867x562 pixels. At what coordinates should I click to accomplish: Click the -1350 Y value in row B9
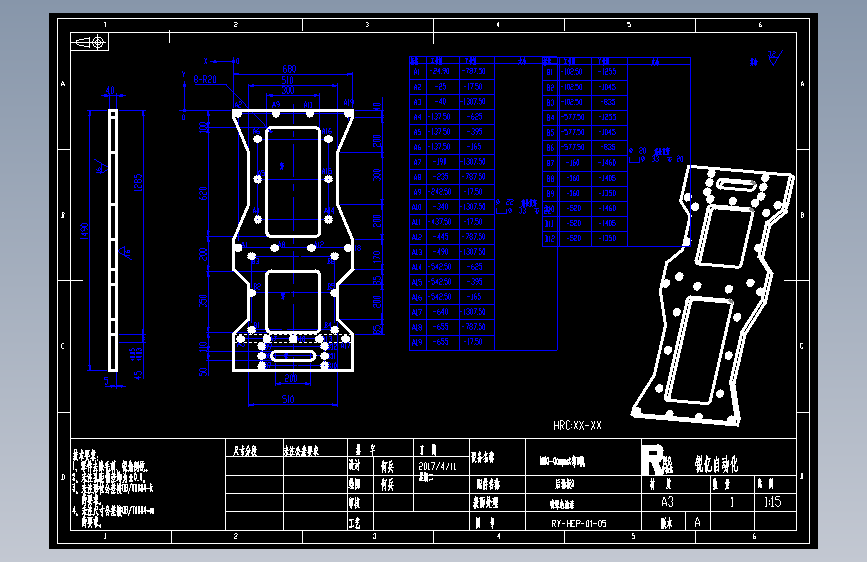pos(608,193)
